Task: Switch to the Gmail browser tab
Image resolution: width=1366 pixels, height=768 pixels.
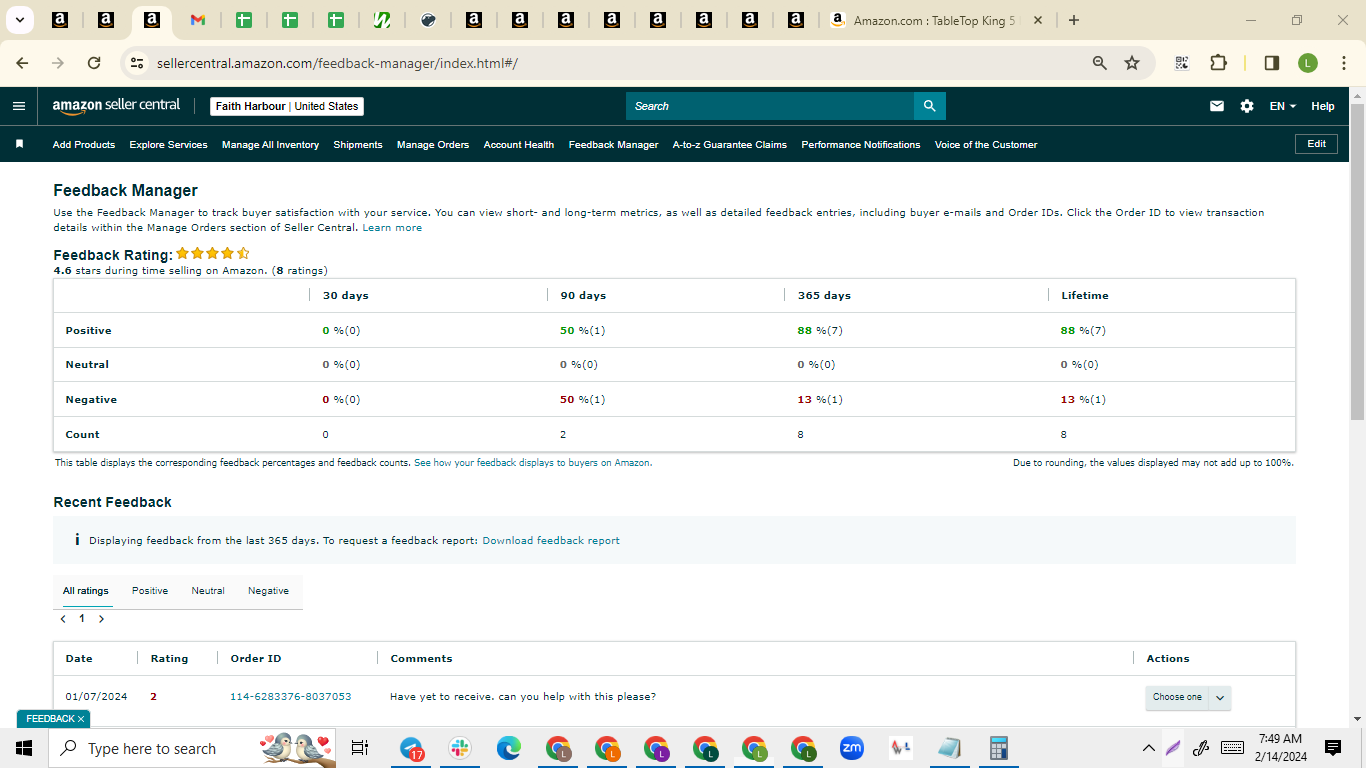Action: click(x=197, y=20)
